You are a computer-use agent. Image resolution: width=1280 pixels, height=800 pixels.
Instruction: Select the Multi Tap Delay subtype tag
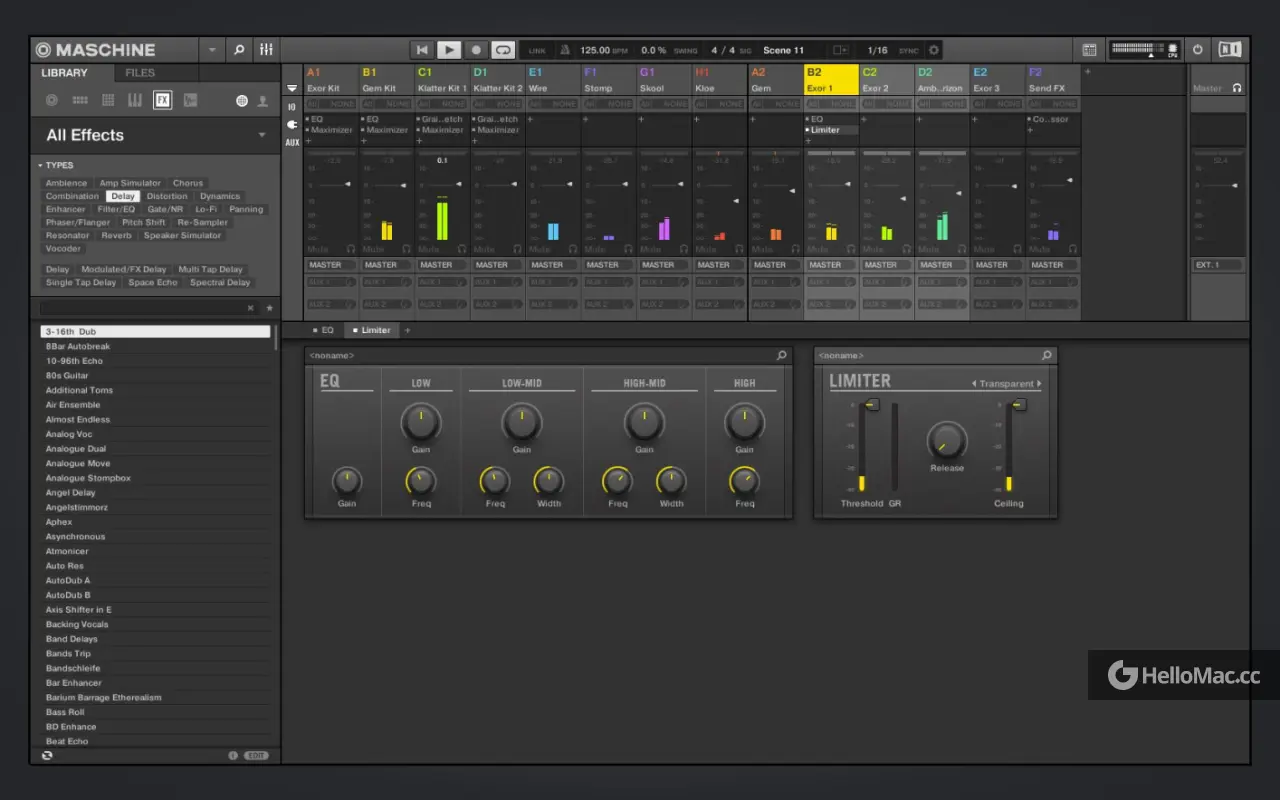(x=210, y=269)
